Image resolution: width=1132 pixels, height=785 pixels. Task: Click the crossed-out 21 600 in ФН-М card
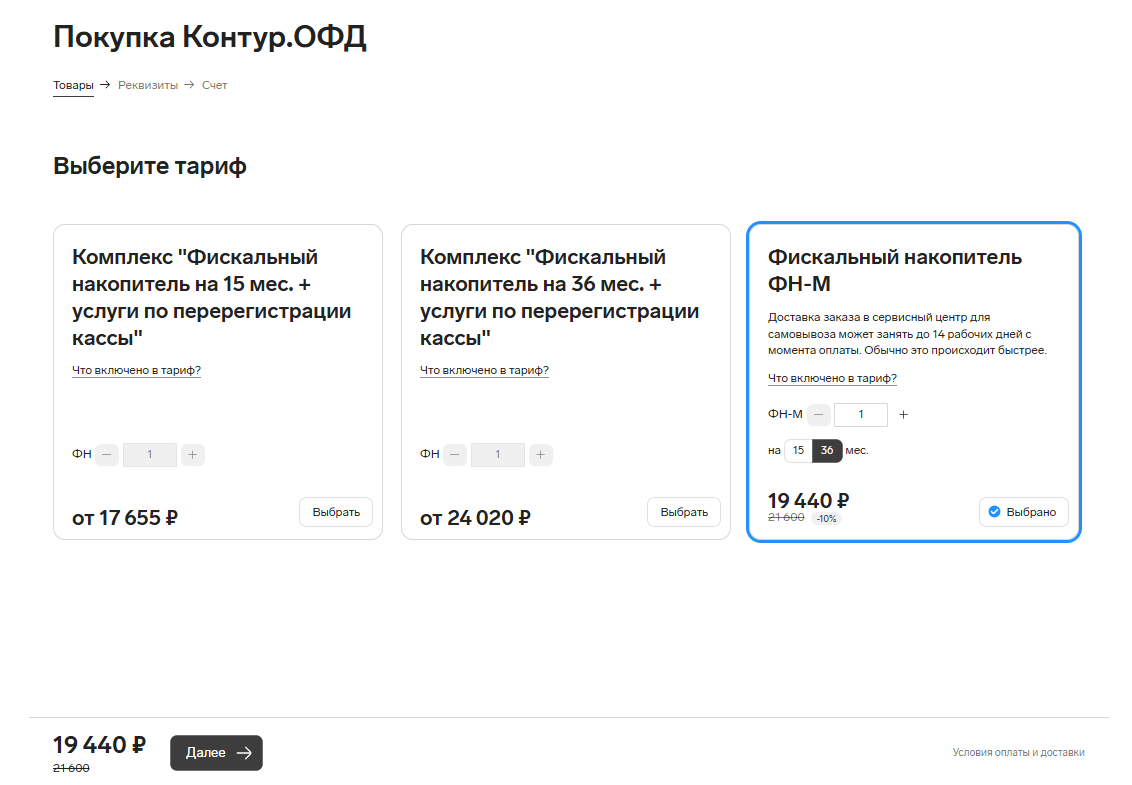(786, 517)
